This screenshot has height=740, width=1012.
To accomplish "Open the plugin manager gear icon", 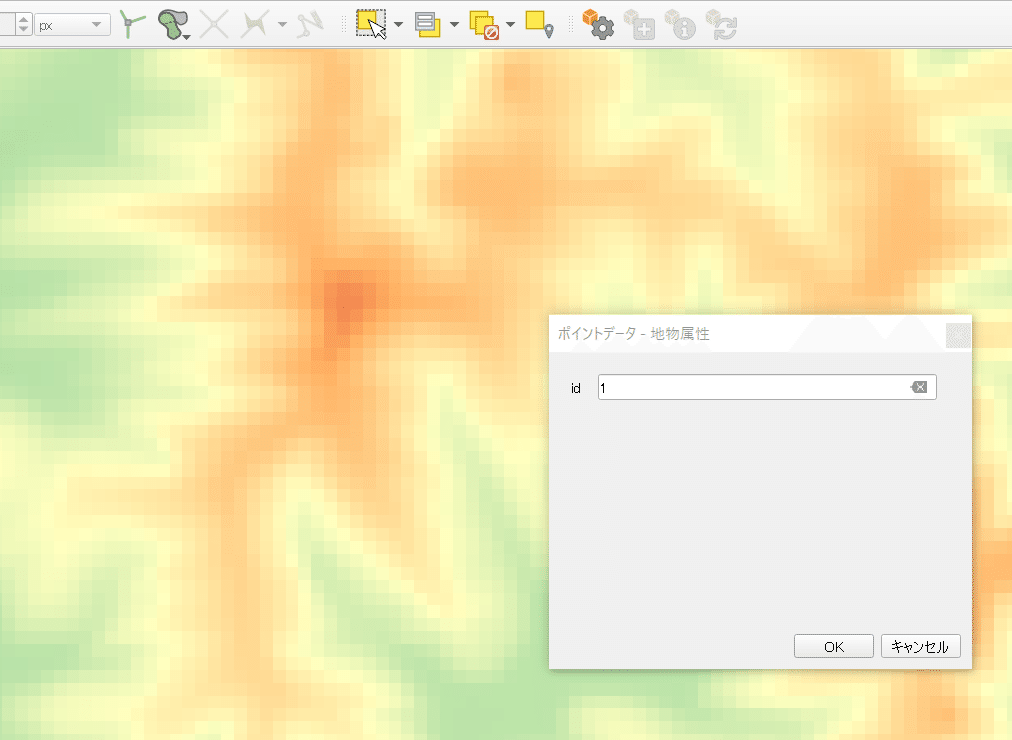I will [598, 25].
